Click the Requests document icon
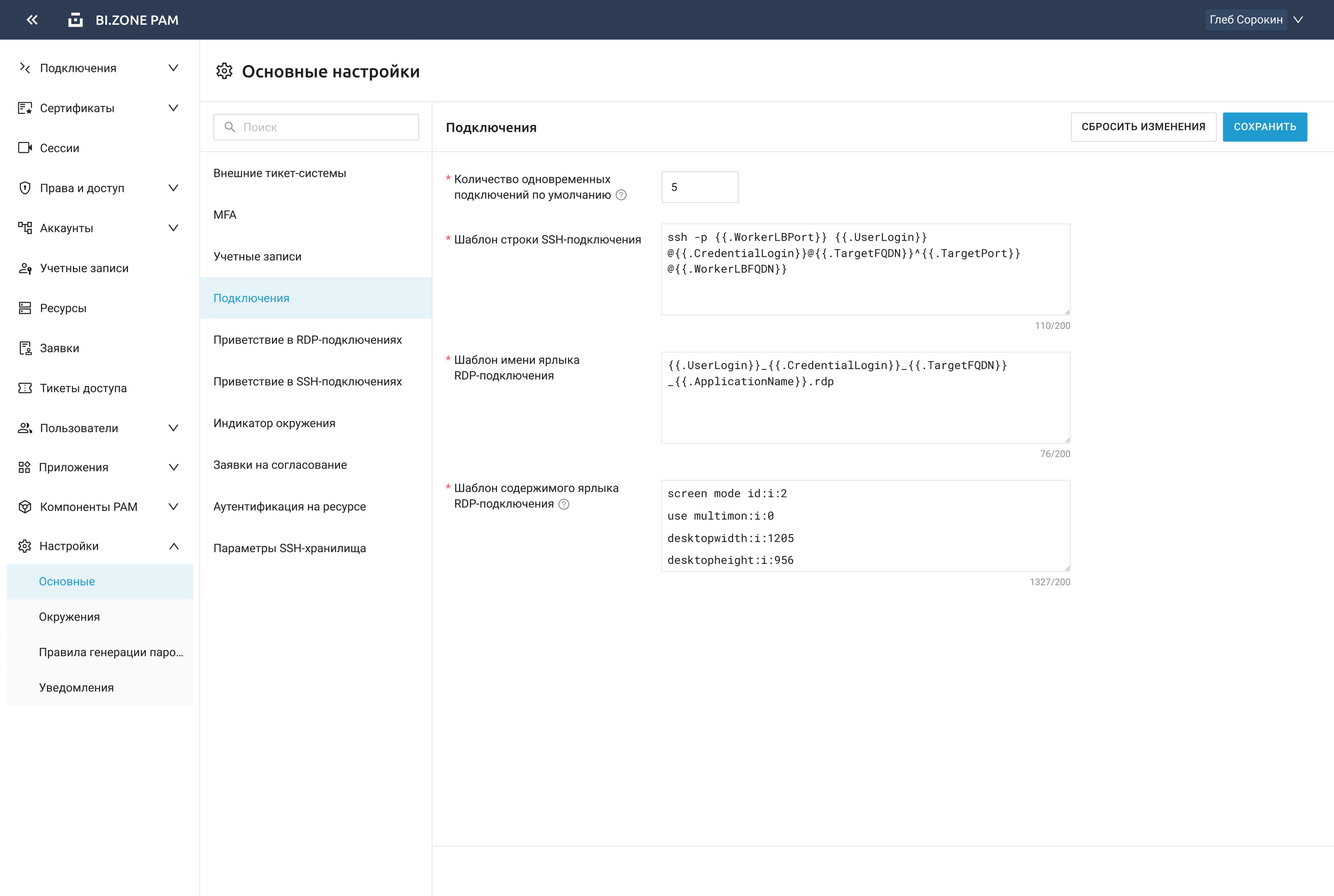Screen dimensions: 1334x896 (24, 348)
